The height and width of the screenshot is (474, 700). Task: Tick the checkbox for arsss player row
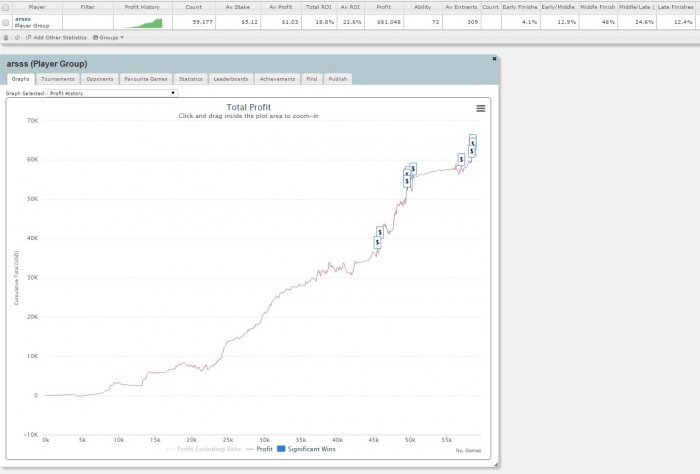point(6,21)
